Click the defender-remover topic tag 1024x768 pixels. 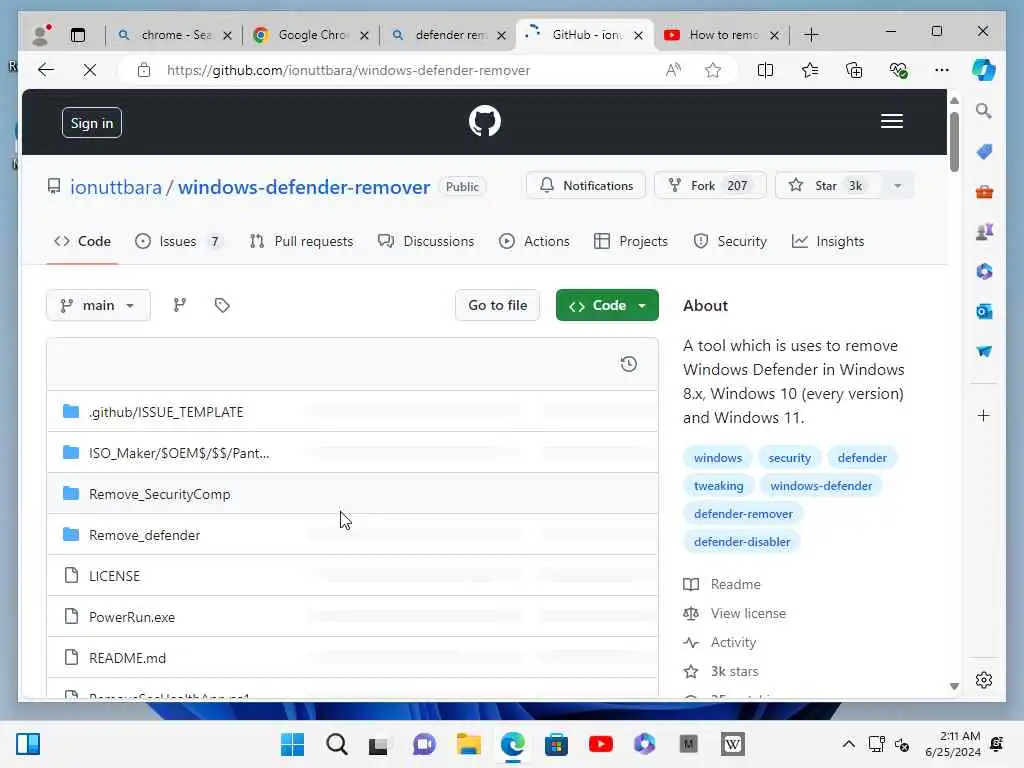point(743,514)
